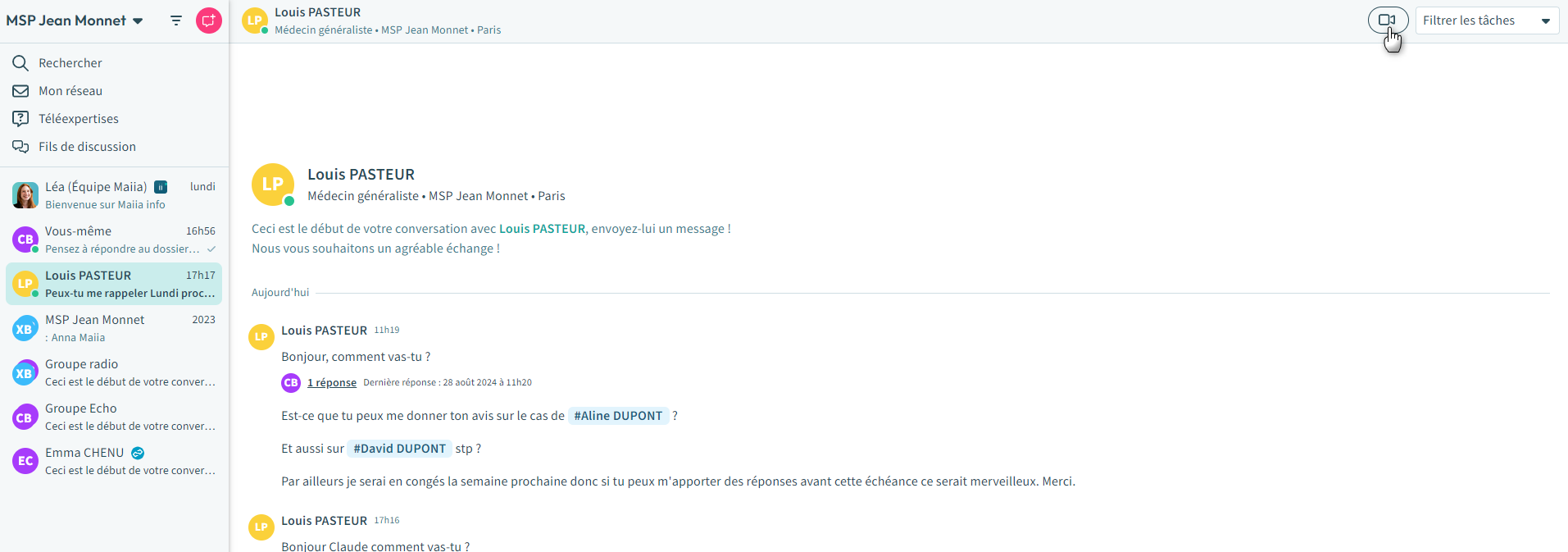The image size is (1568, 552).
Task: Click Louis PASTEUR's large profile avatar
Action: click(x=272, y=185)
